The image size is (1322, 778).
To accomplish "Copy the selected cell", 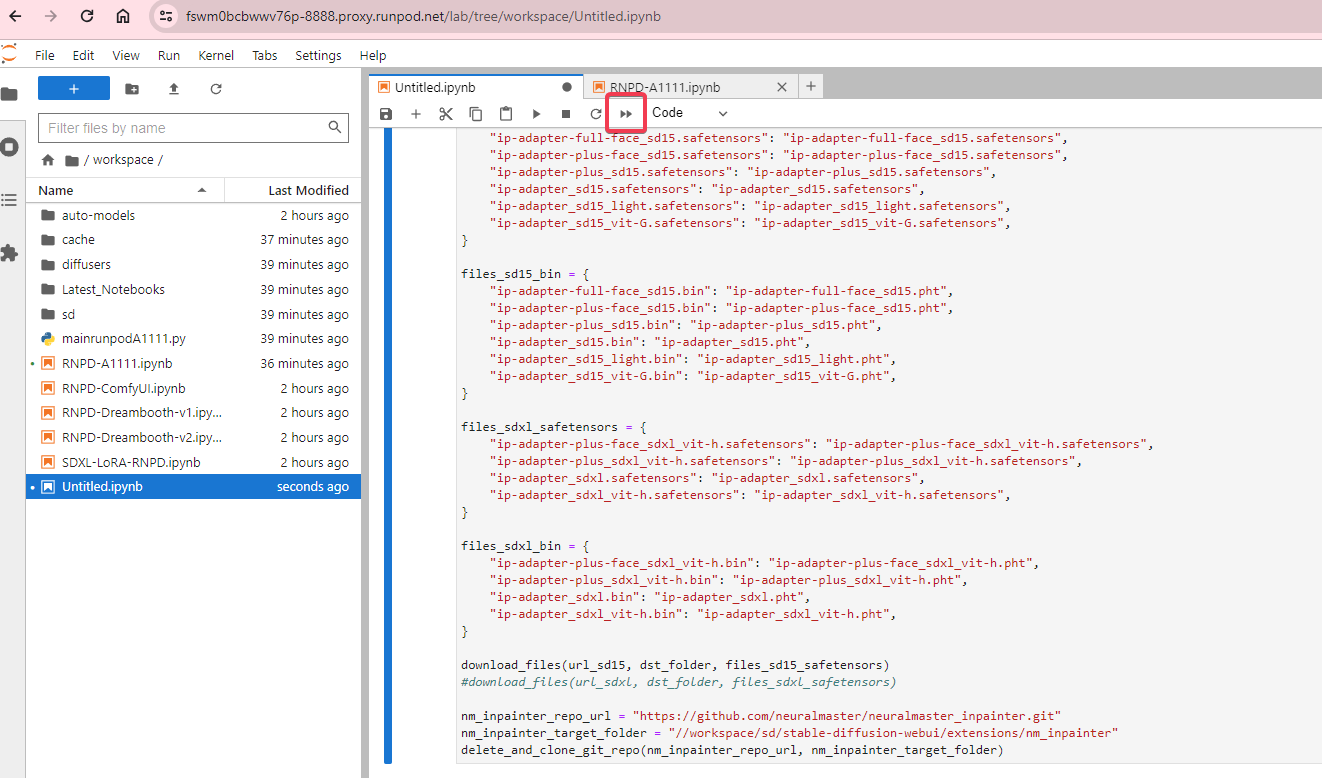I will (x=476, y=114).
